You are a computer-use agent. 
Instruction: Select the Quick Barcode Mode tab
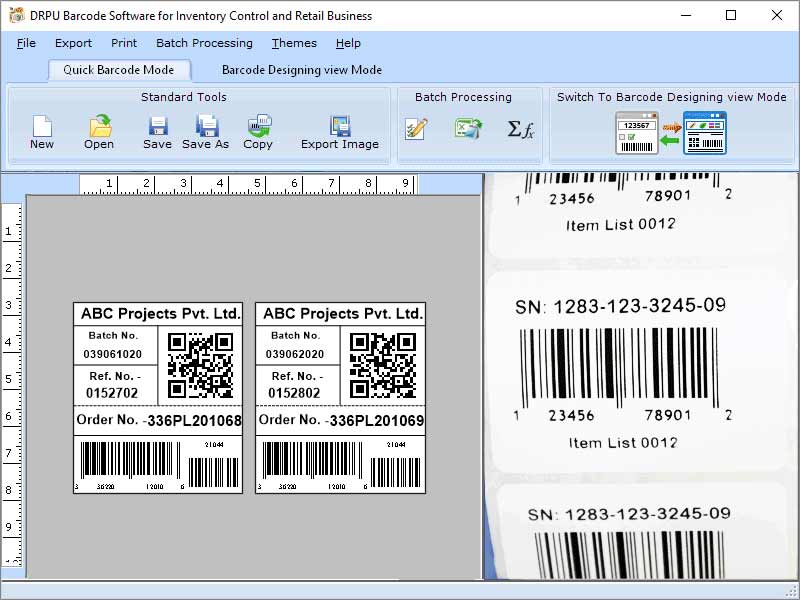coord(118,70)
